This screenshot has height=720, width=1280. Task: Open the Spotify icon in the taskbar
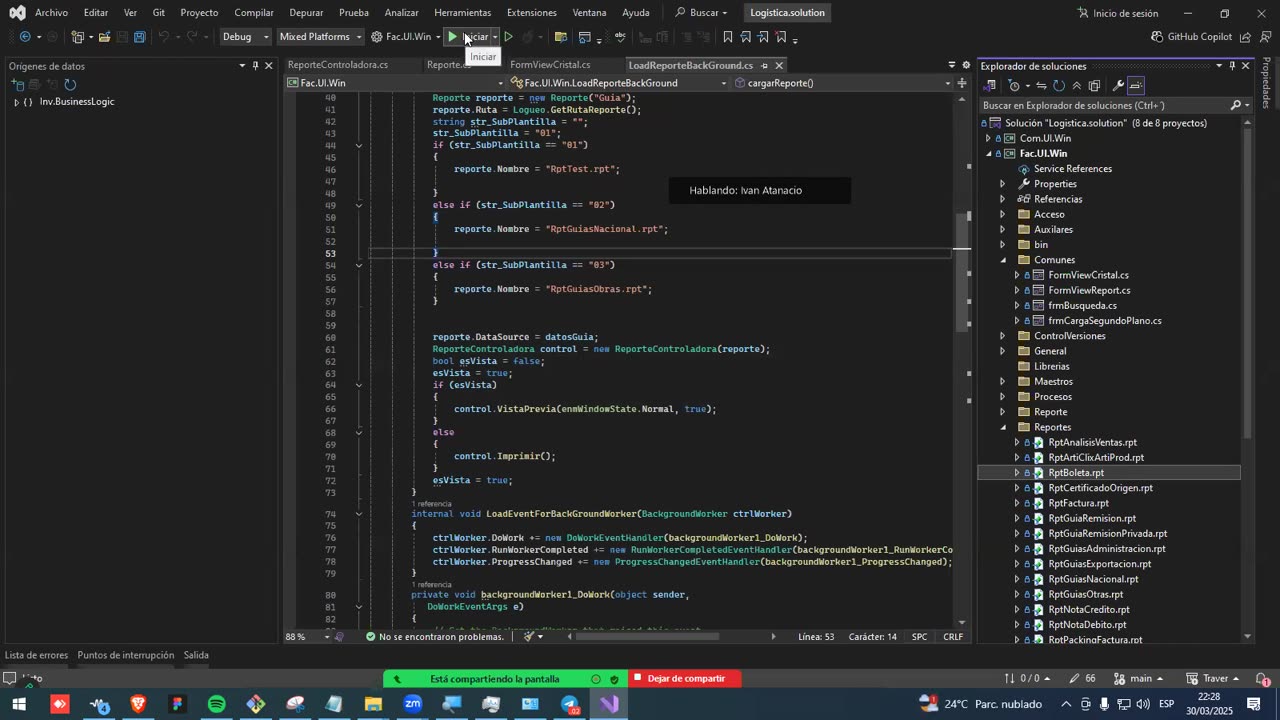pos(216,704)
